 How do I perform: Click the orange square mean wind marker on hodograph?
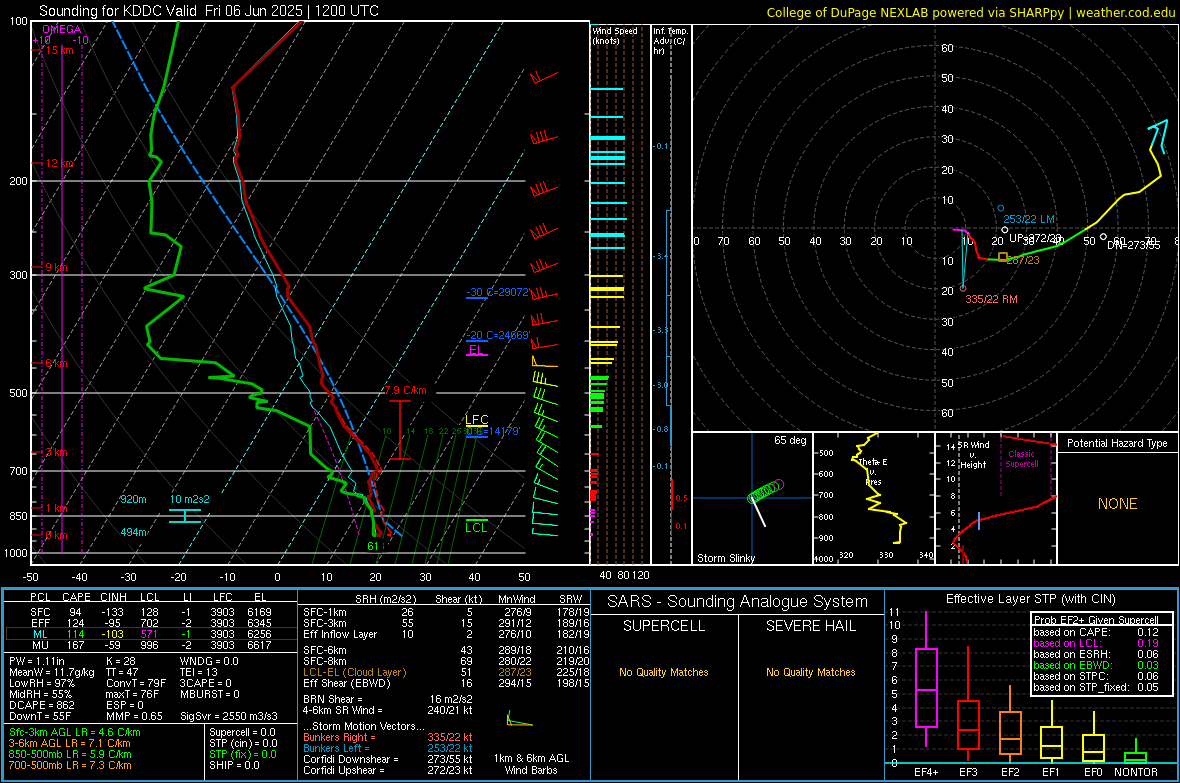click(1002, 257)
